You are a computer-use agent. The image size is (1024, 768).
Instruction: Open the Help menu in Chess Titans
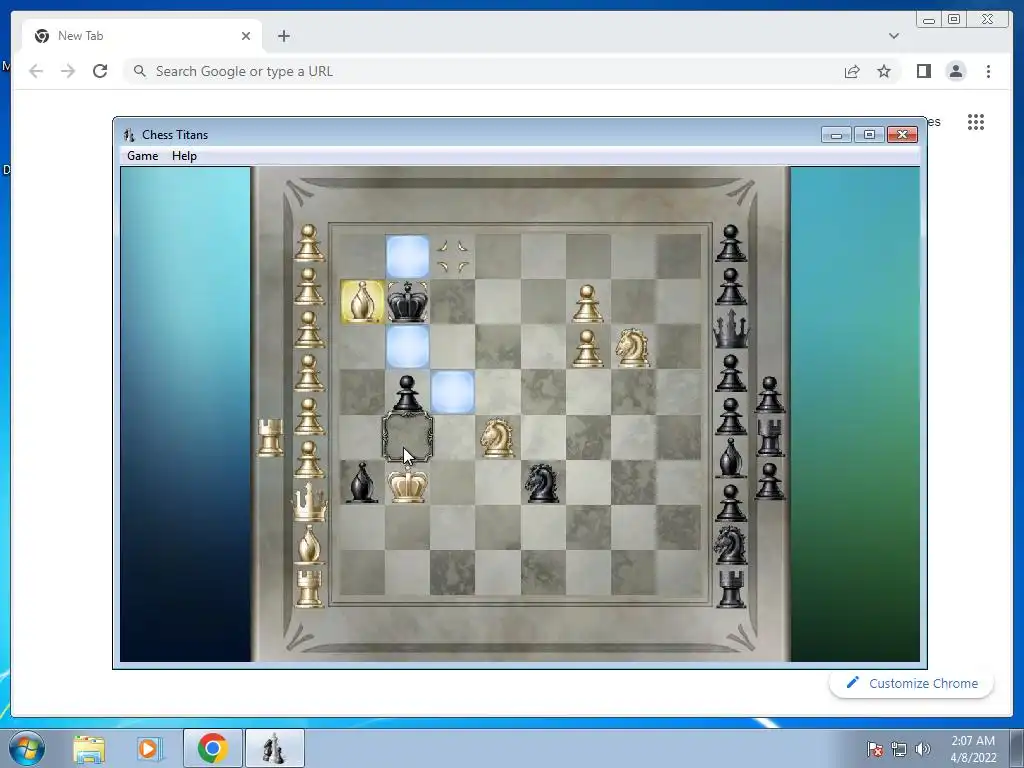[184, 155]
